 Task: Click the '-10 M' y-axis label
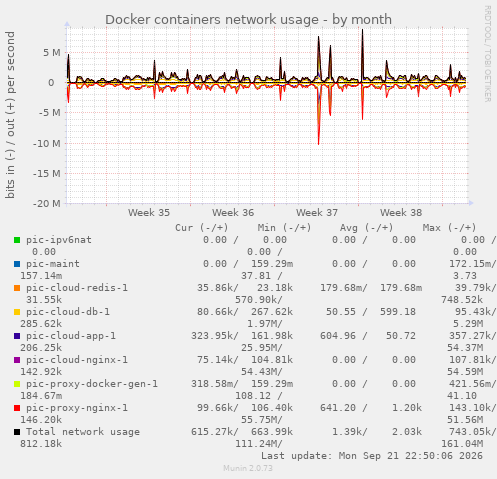coord(47,144)
